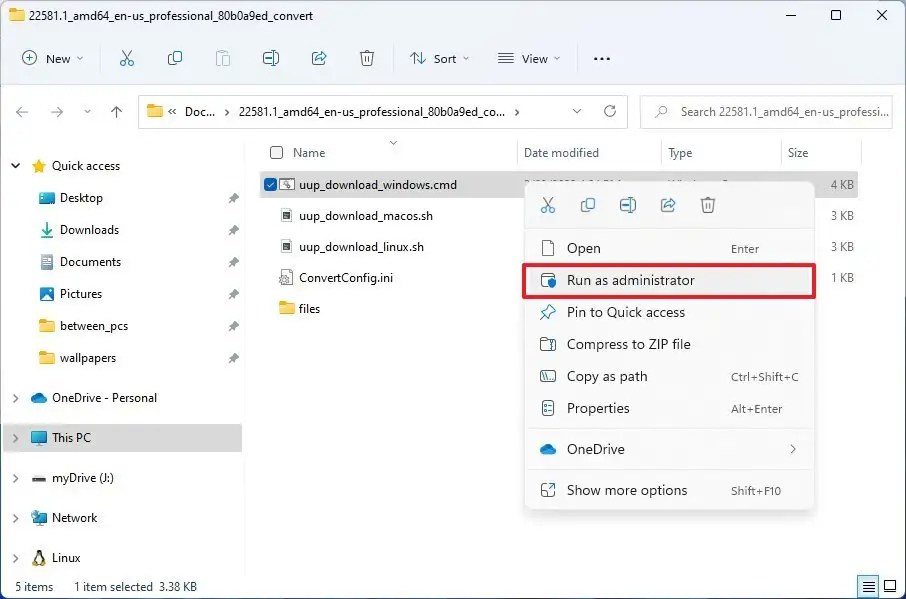This screenshot has height=599, width=906.
Task: Select the Cut icon in the toolbar
Action: 127,59
